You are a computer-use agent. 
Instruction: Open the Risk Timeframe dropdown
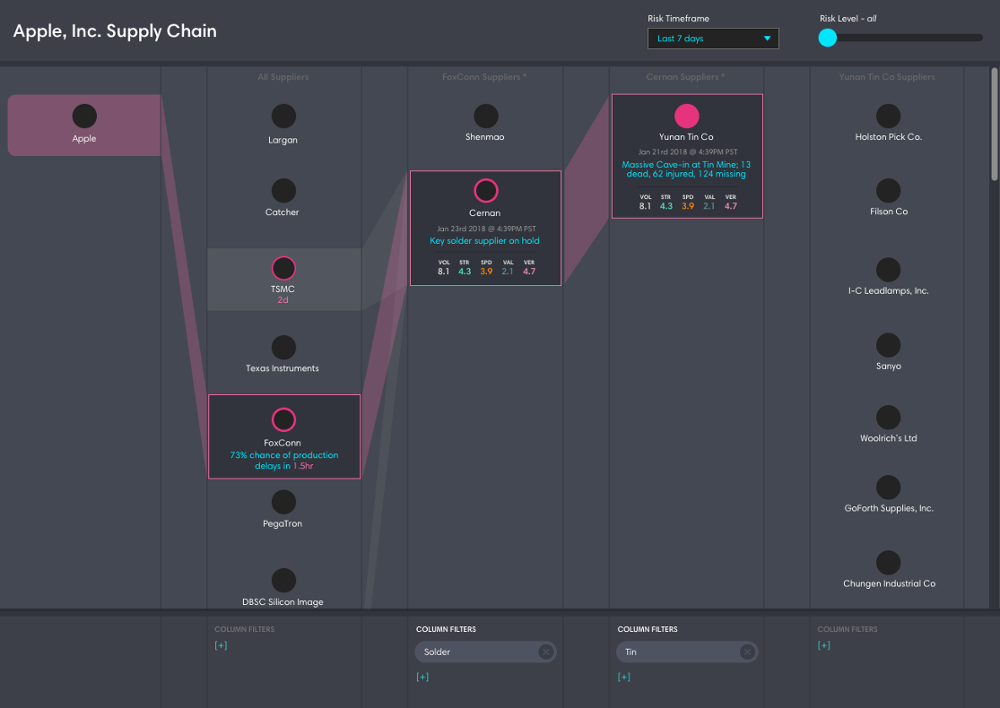click(713, 38)
